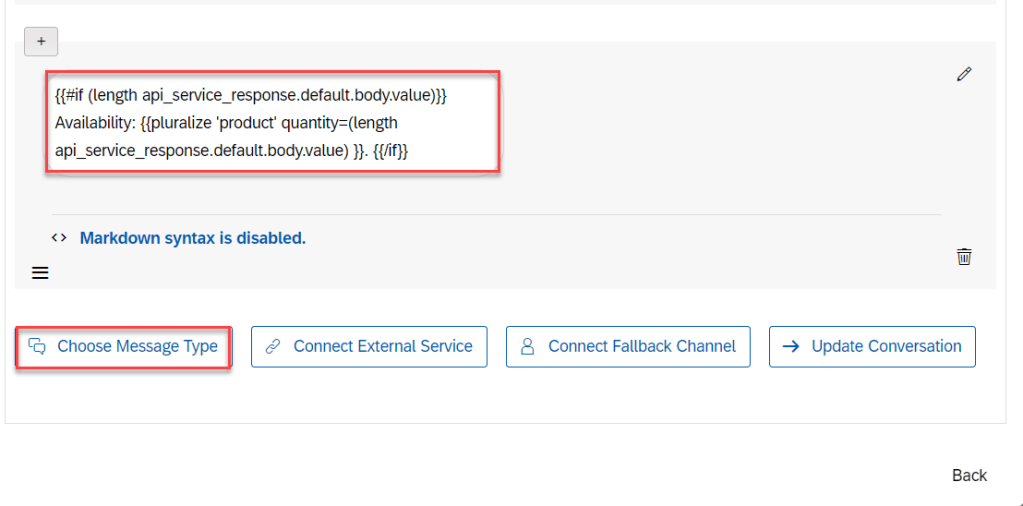This screenshot has height=506, width=1023.
Task: Delete the message with the trash icon
Action: tap(964, 257)
